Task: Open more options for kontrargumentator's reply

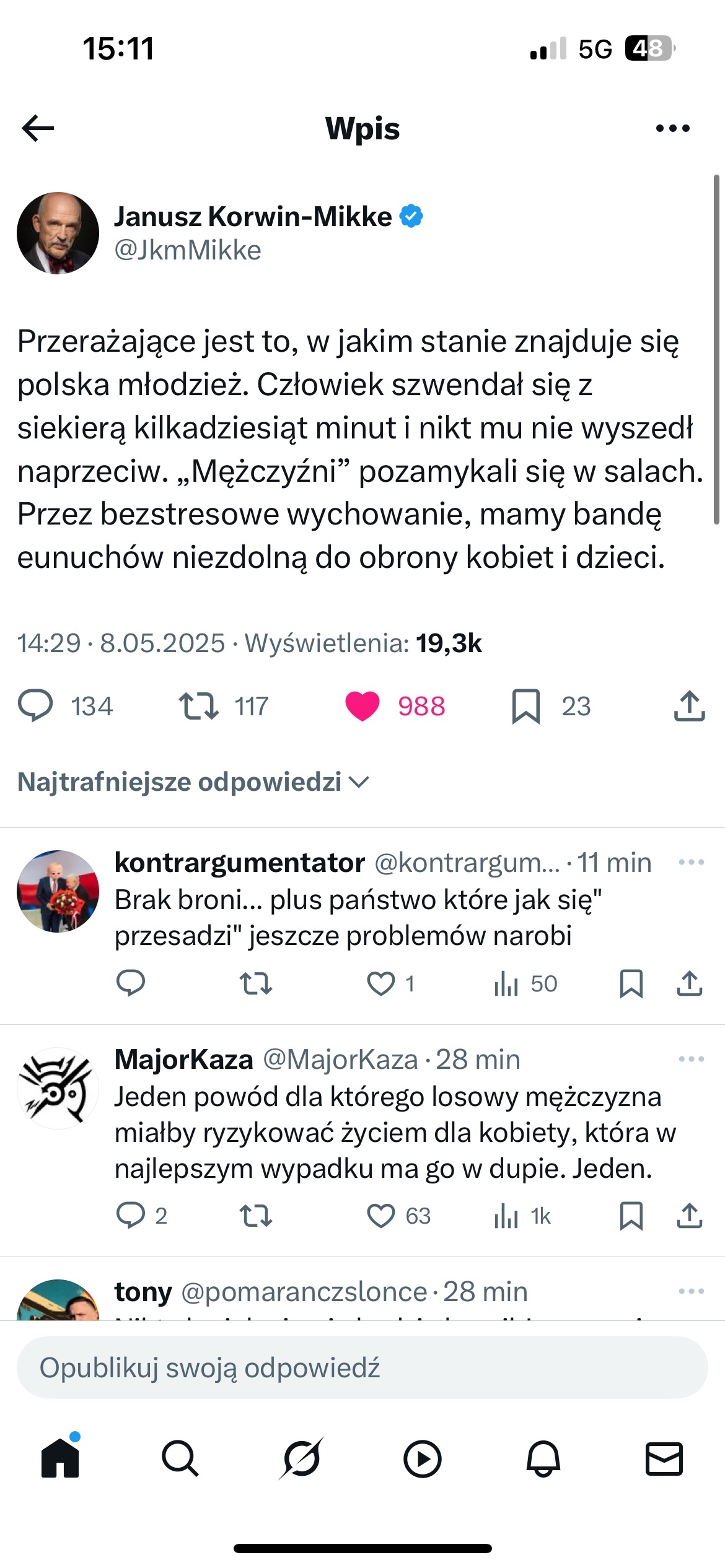Action: [x=691, y=862]
